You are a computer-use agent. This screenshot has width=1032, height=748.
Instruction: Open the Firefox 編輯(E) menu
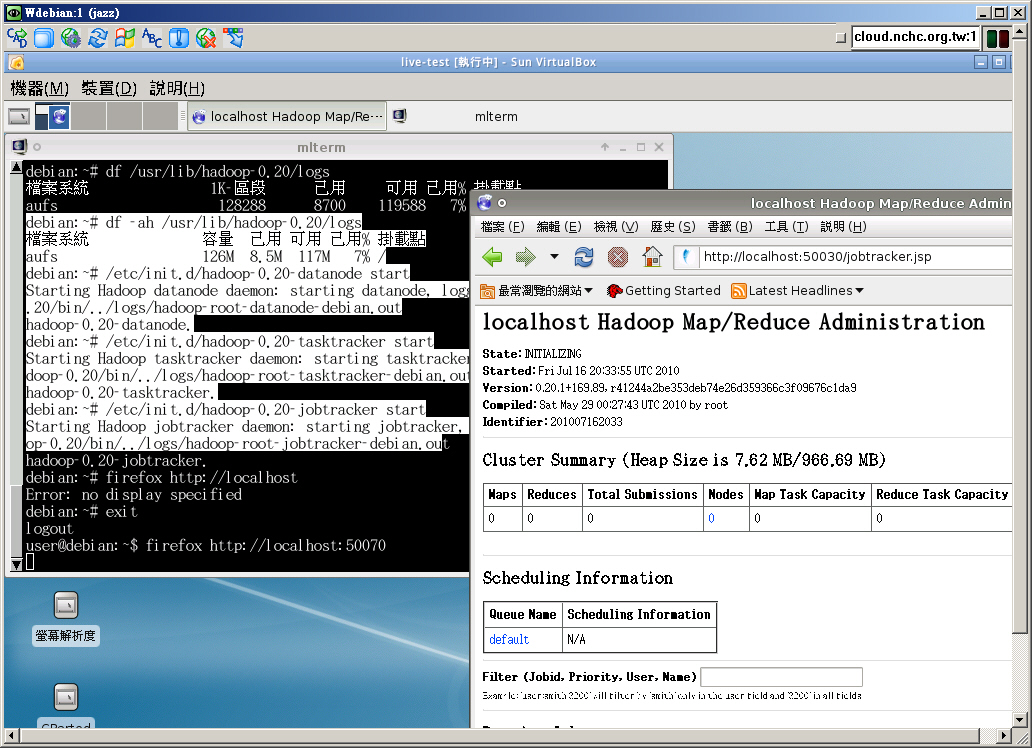click(559, 227)
